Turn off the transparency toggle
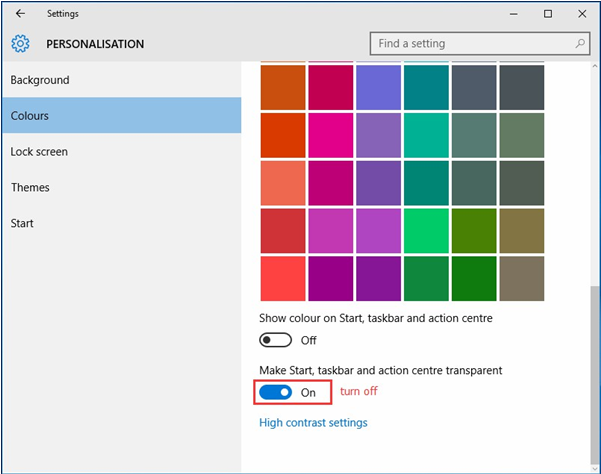This screenshot has width=601, height=474. pos(275,392)
